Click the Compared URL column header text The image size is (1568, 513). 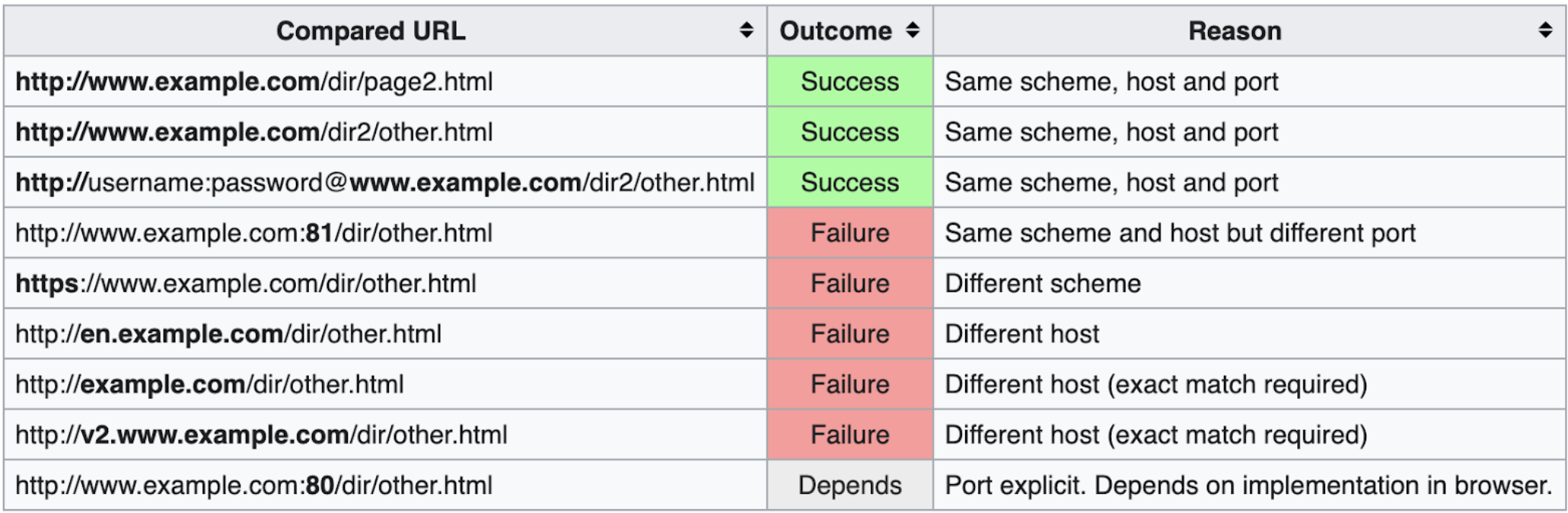(x=371, y=31)
